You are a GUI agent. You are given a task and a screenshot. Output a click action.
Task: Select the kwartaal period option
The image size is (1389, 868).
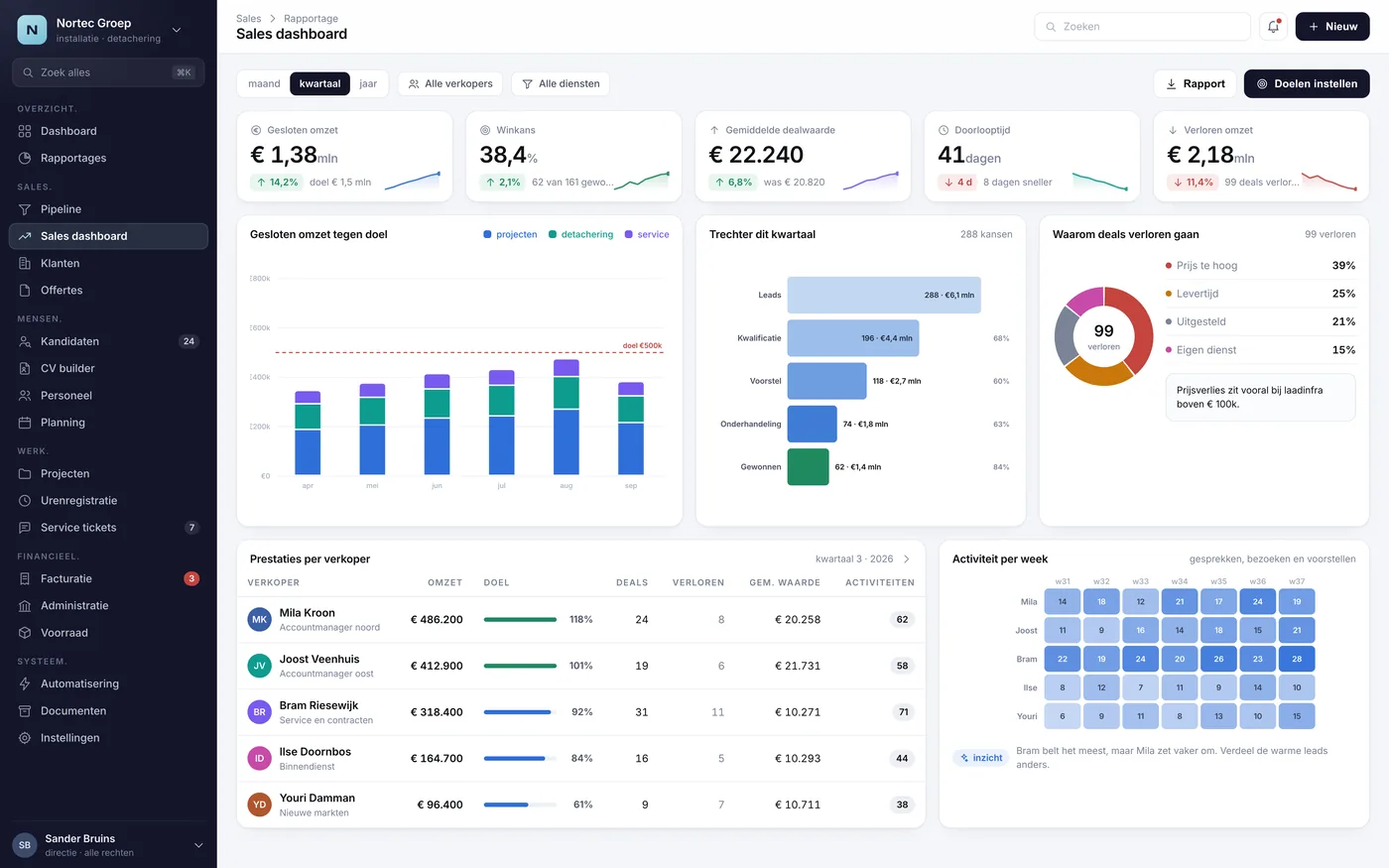[319, 84]
